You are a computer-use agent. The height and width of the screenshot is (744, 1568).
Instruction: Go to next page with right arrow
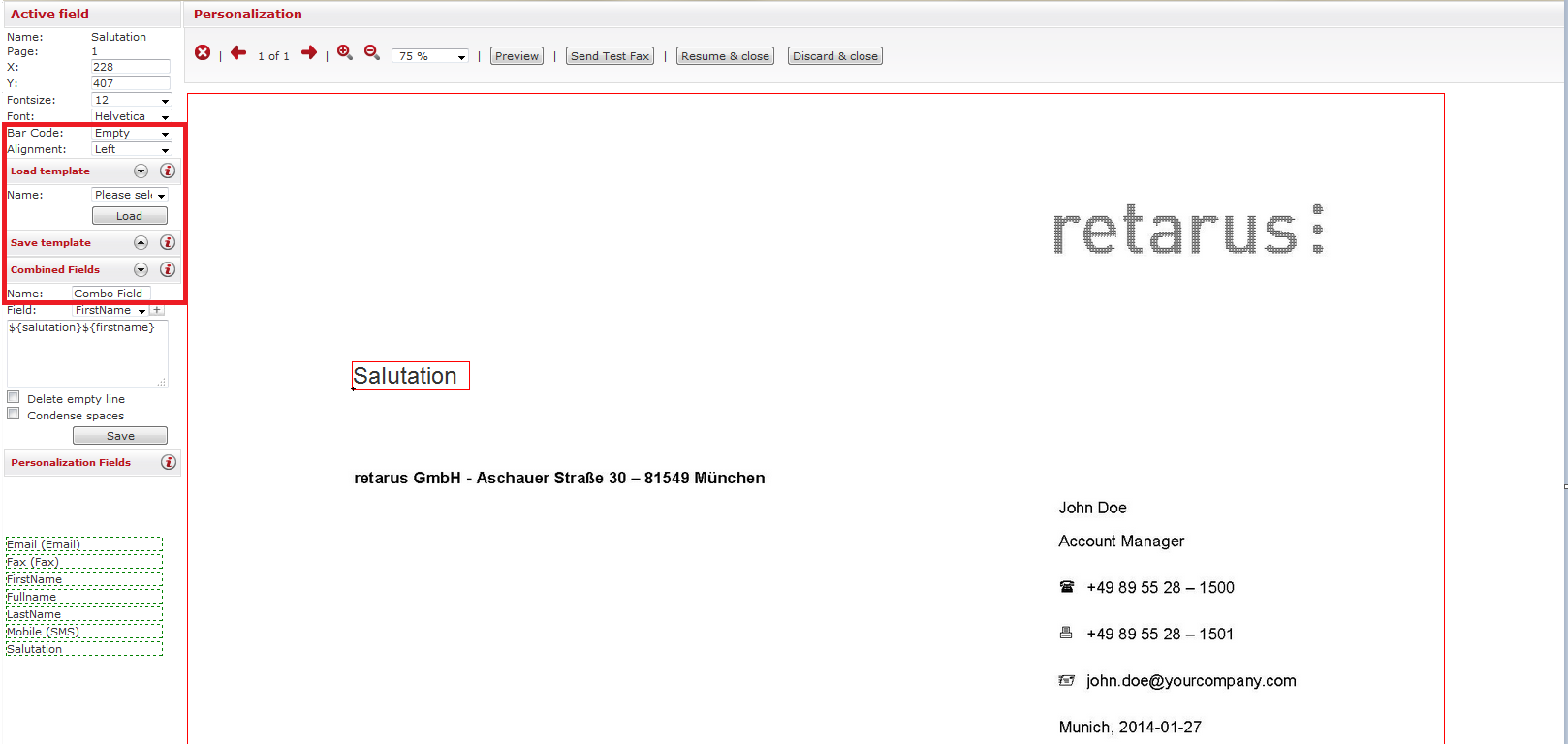click(309, 53)
